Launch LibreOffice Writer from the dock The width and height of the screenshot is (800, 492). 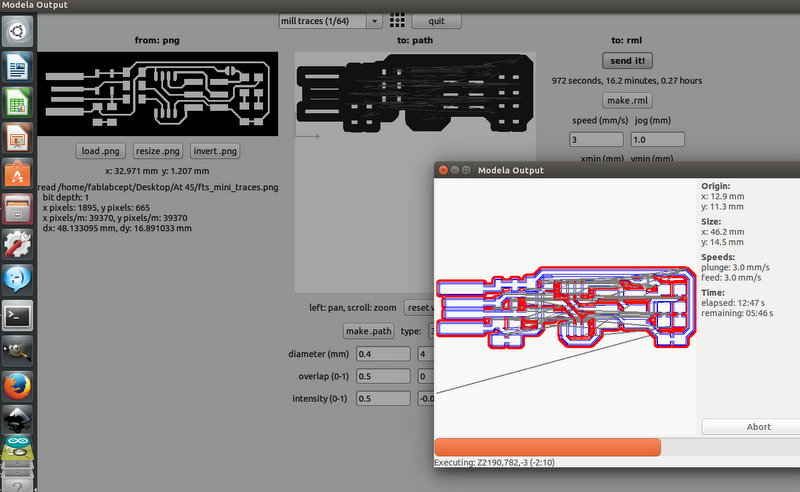pyautogui.click(x=18, y=67)
